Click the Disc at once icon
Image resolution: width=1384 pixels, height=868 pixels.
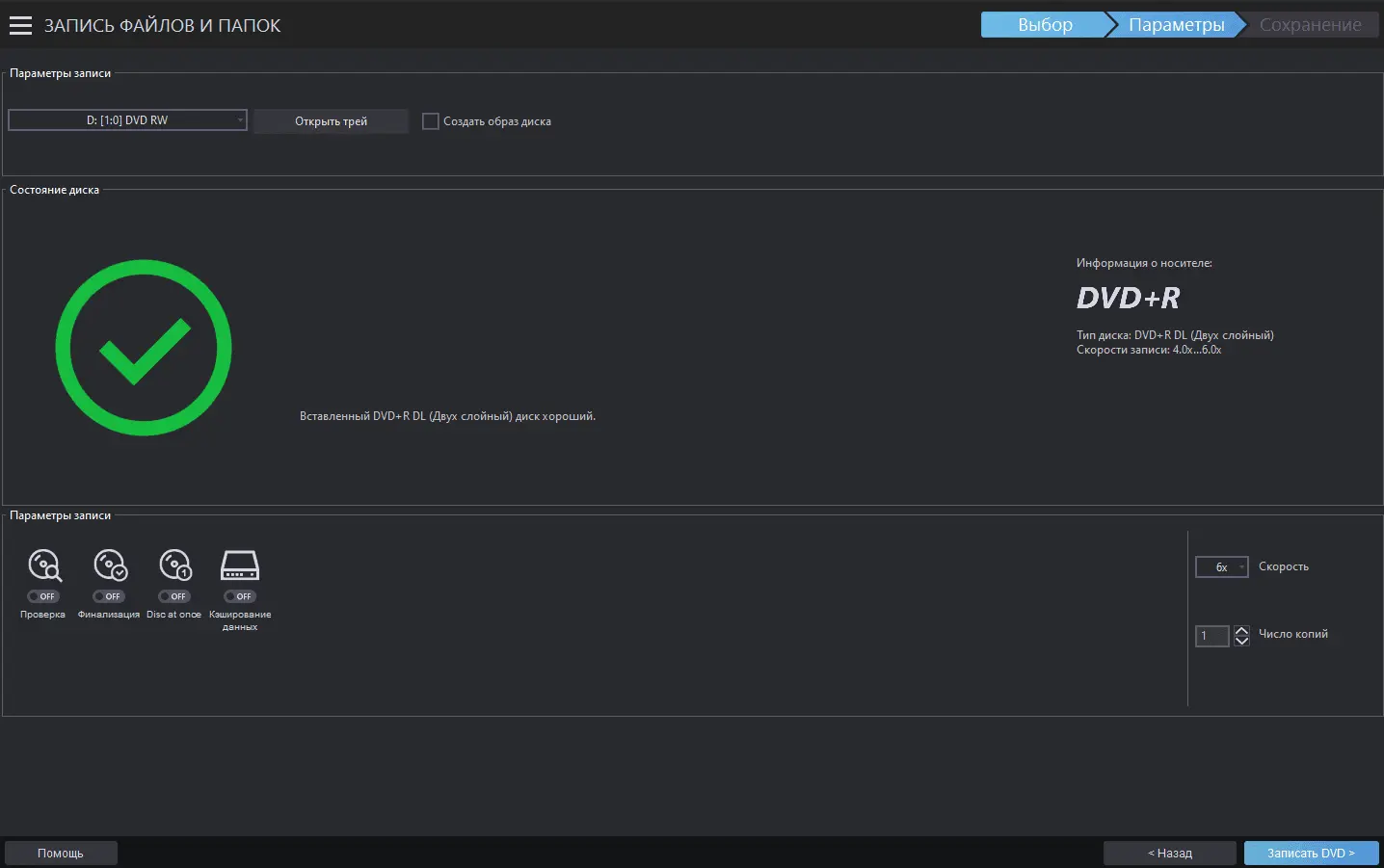175,566
